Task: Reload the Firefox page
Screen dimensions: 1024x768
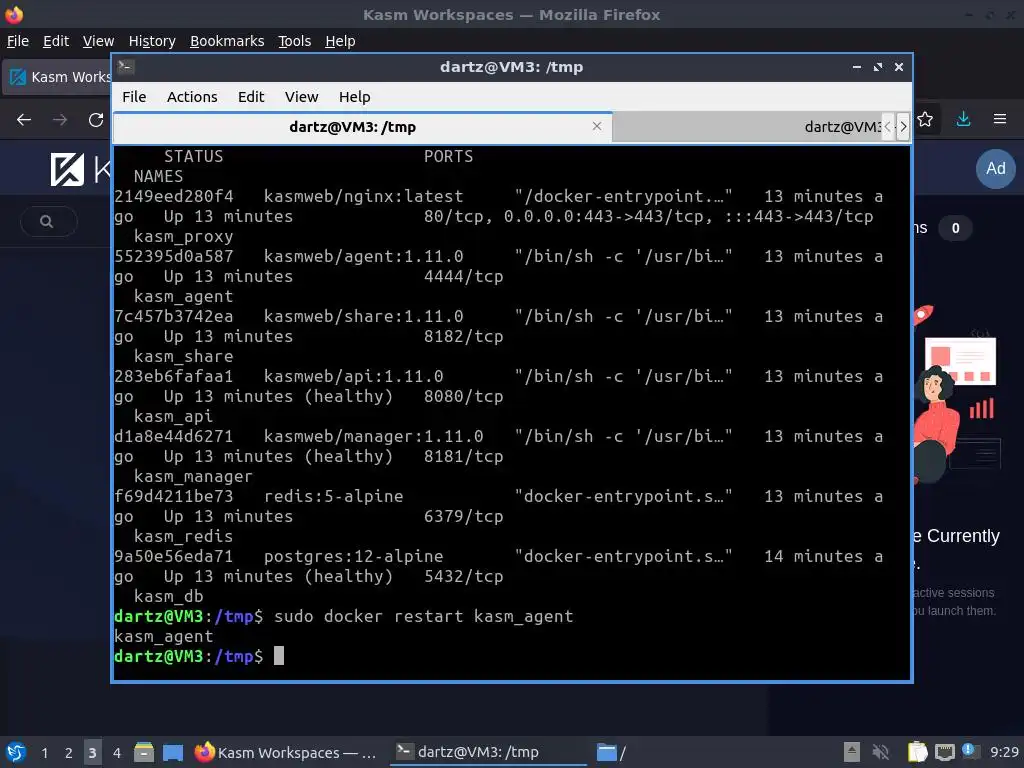Action: pos(96,120)
